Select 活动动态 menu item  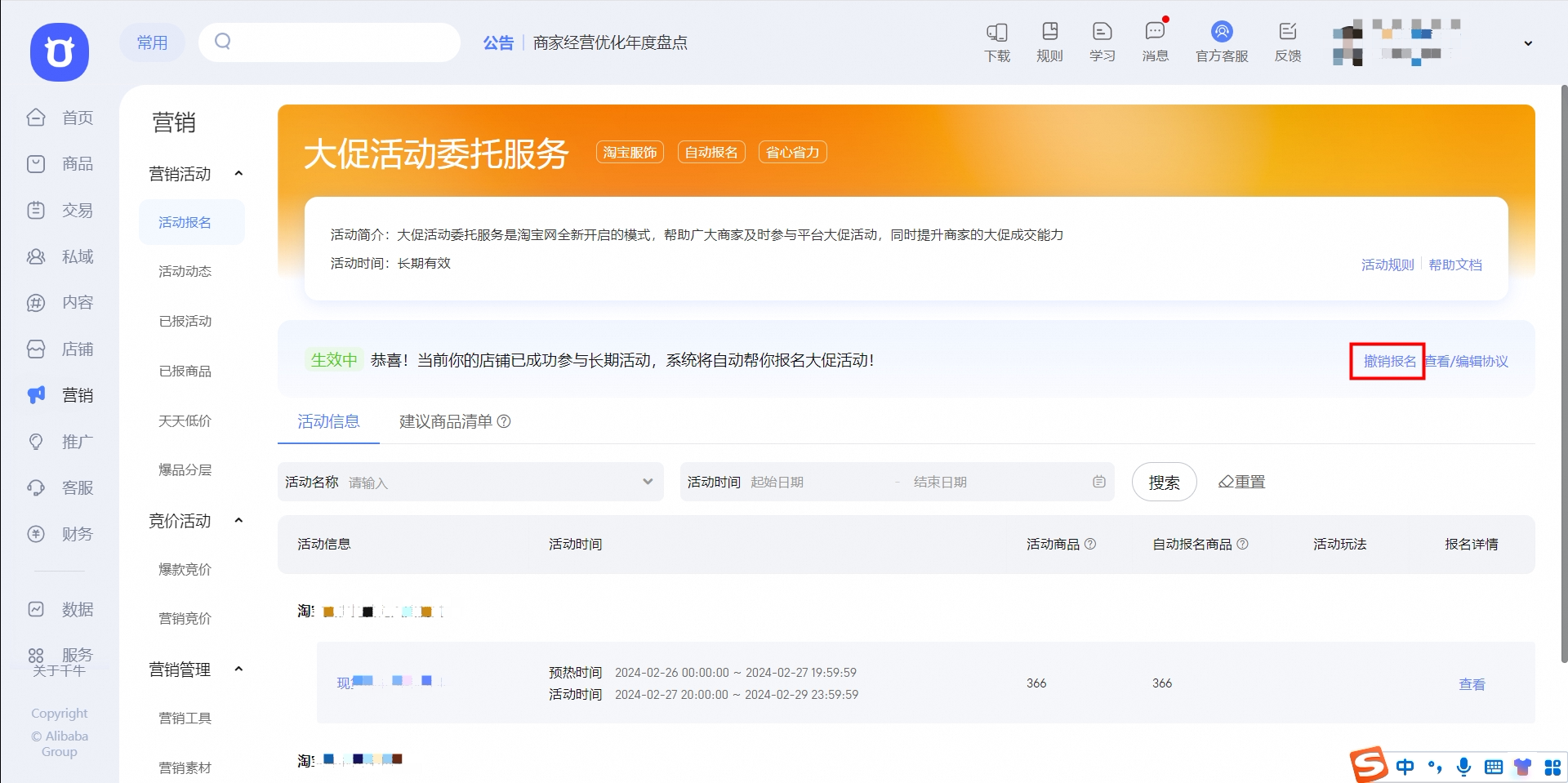click(185, 272)
